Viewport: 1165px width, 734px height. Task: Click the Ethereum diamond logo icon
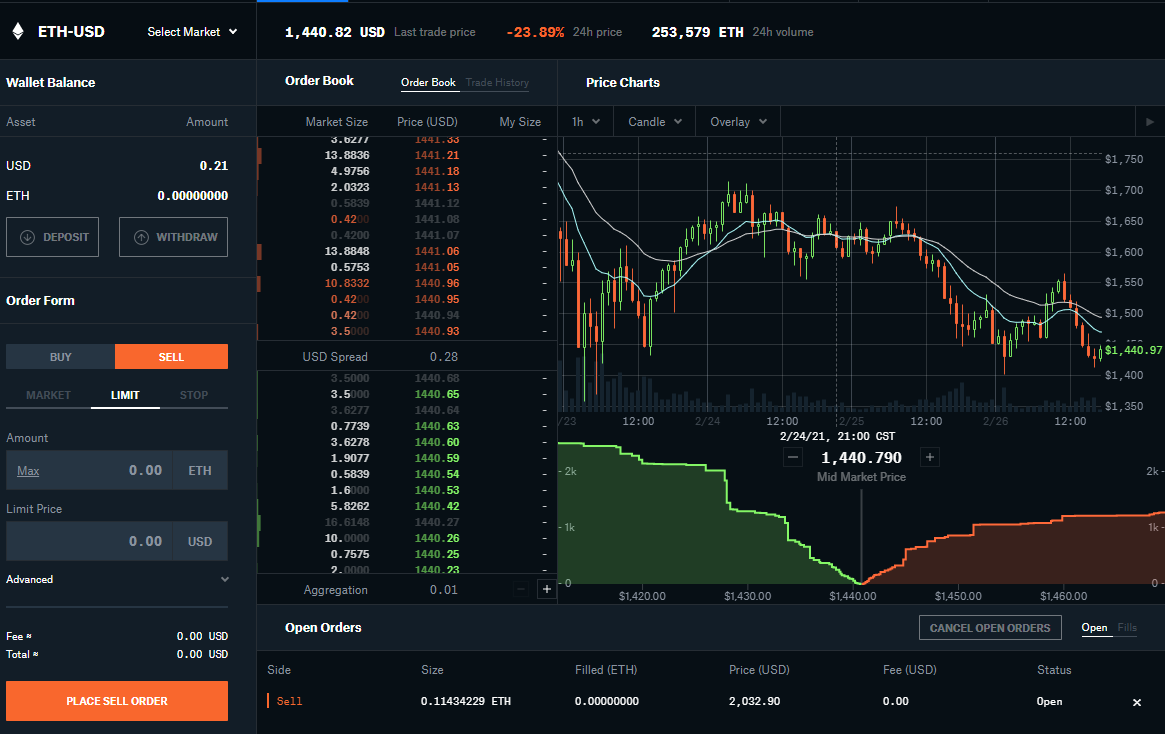pos(19,31)
